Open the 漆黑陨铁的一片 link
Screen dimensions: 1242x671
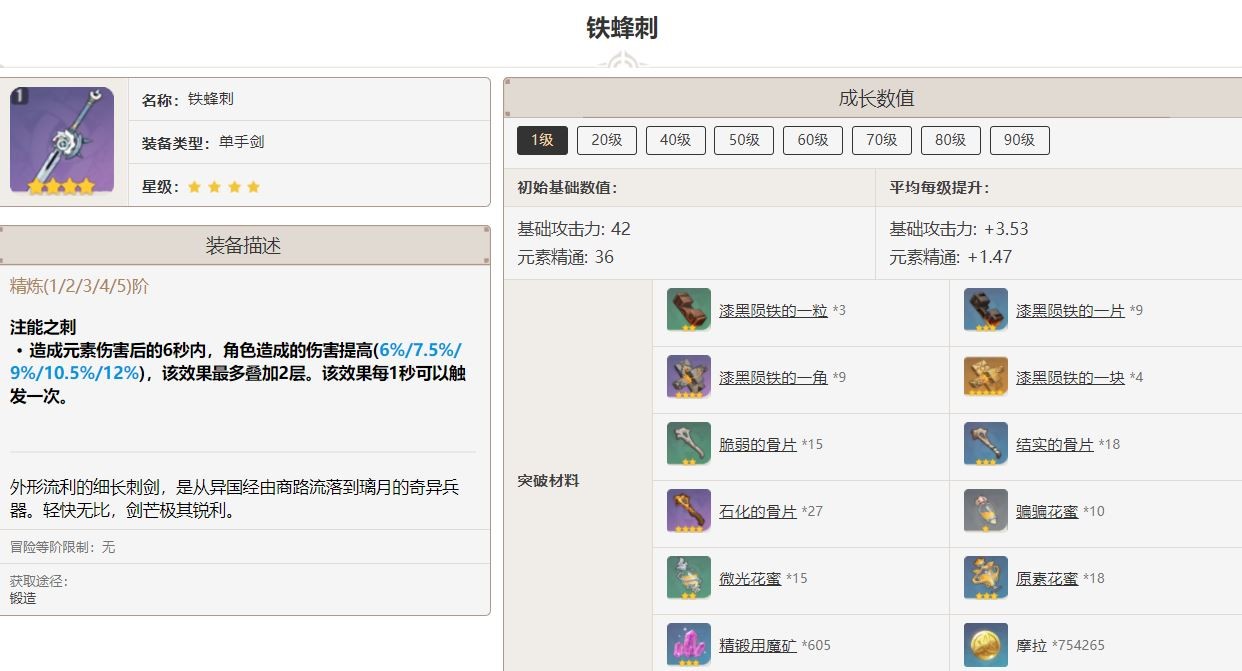coord(1070,311)
